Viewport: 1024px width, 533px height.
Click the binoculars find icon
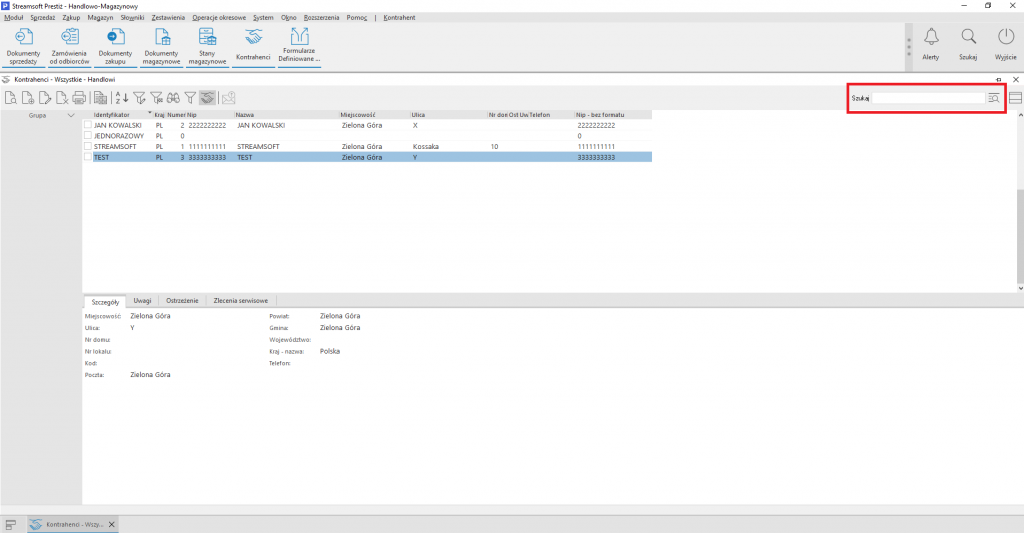coord(173,98)
